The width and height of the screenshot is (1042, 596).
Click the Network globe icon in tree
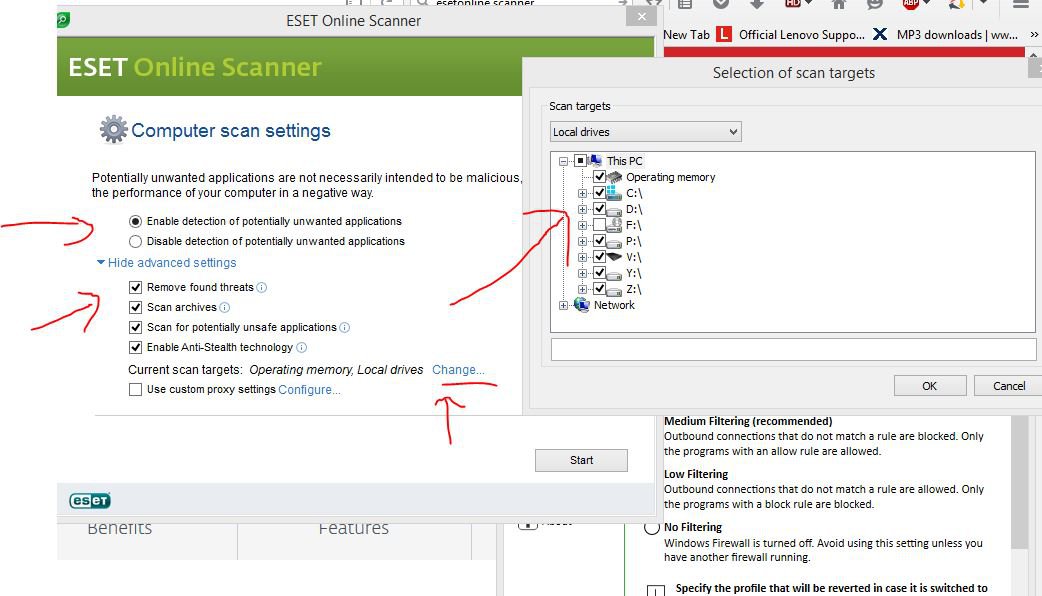pos(582,305)
